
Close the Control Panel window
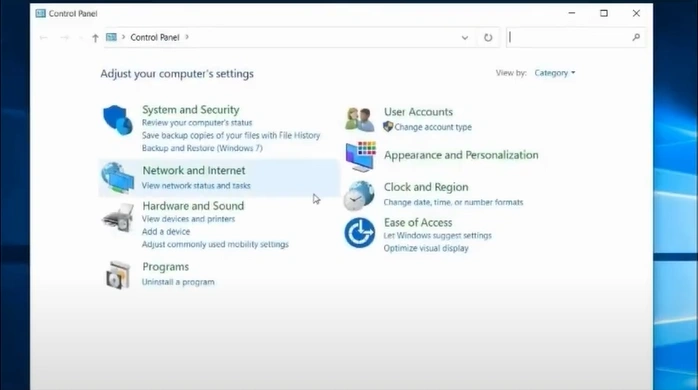pyautogui.click(x=636, y=13)
